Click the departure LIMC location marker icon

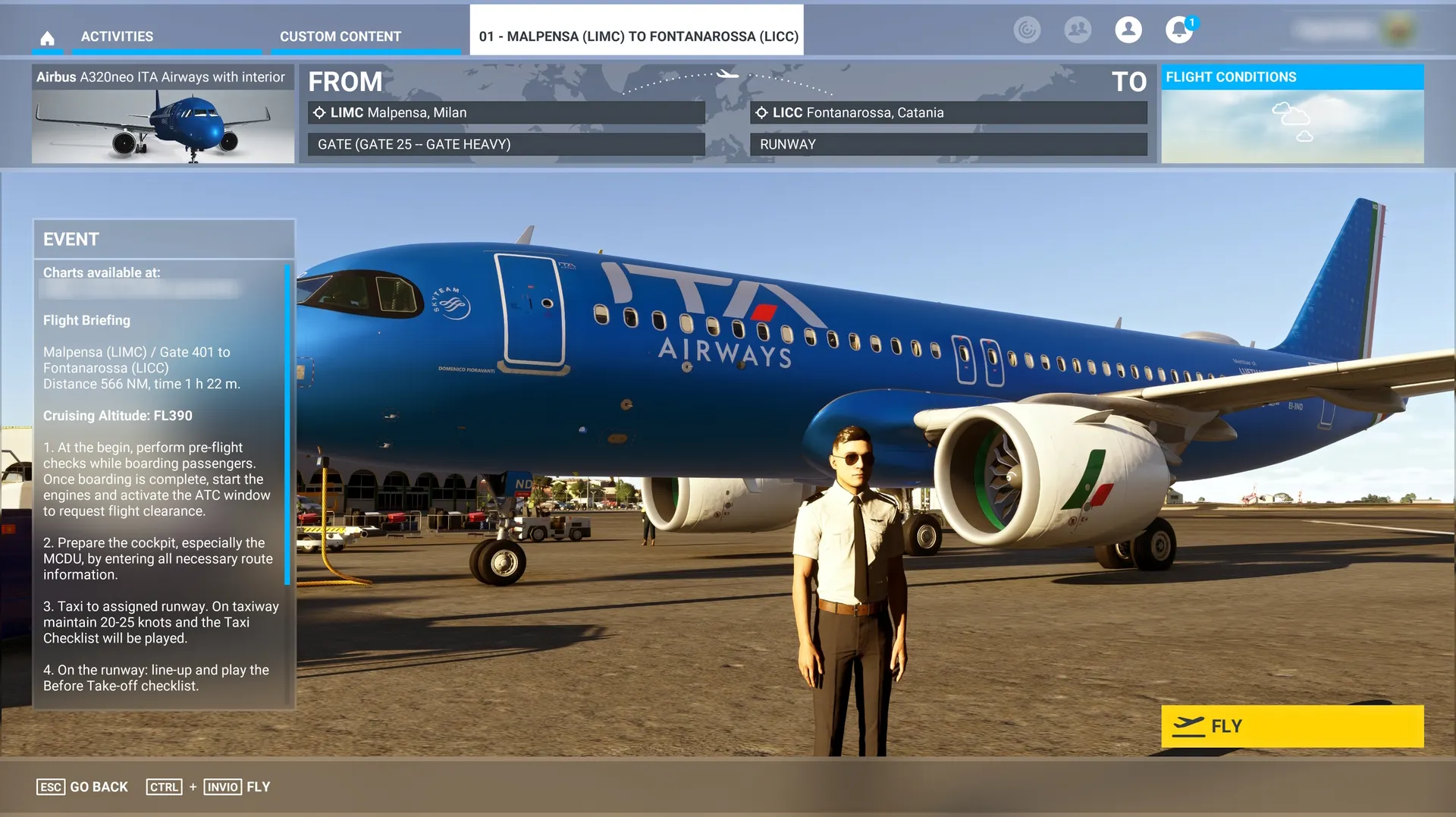319,112
